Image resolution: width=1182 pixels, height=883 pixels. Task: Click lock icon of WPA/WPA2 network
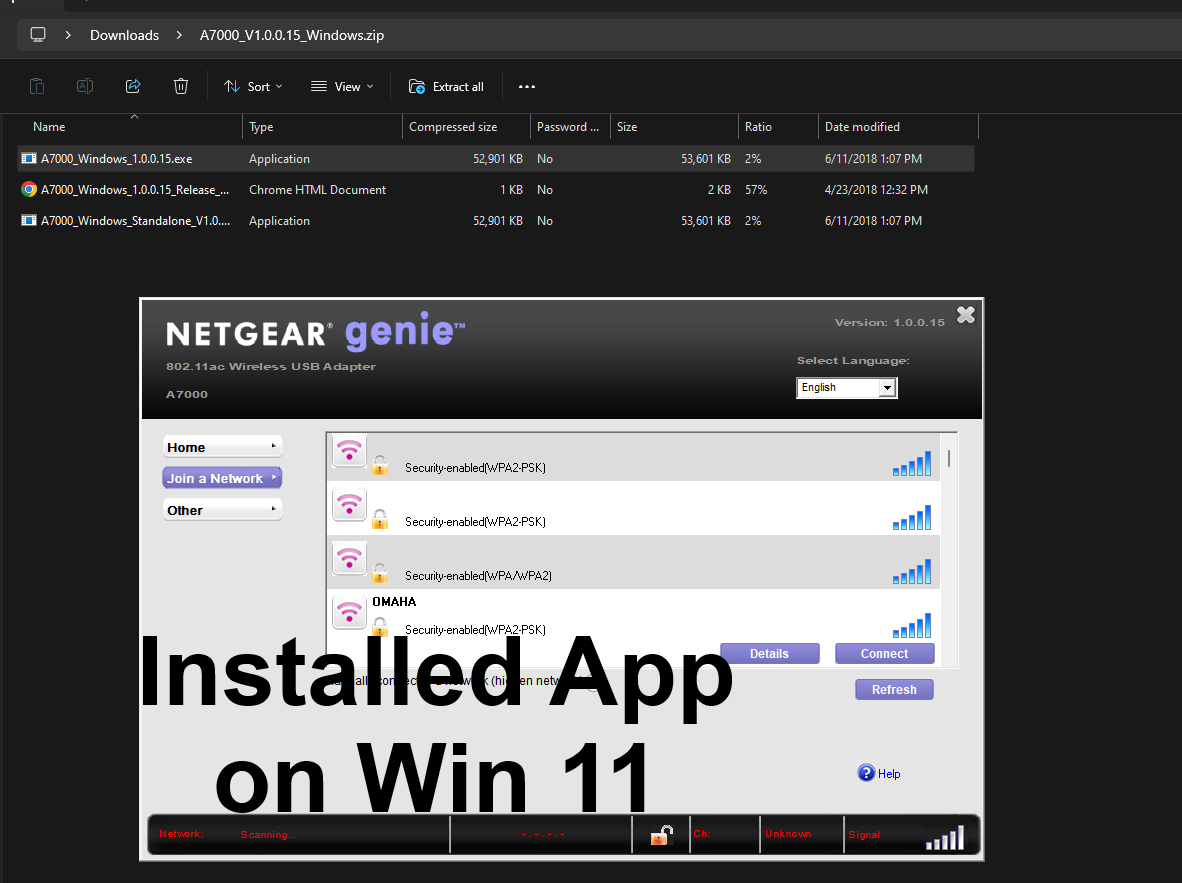[380, 572]
